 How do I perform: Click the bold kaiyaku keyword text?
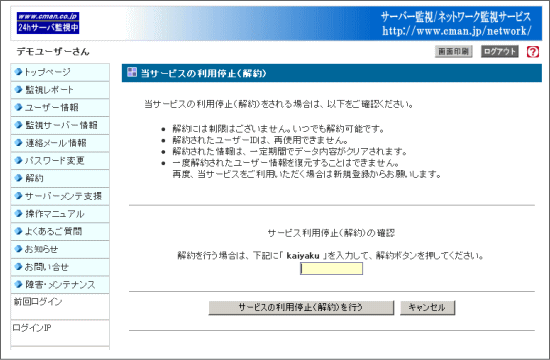(303, 256)
